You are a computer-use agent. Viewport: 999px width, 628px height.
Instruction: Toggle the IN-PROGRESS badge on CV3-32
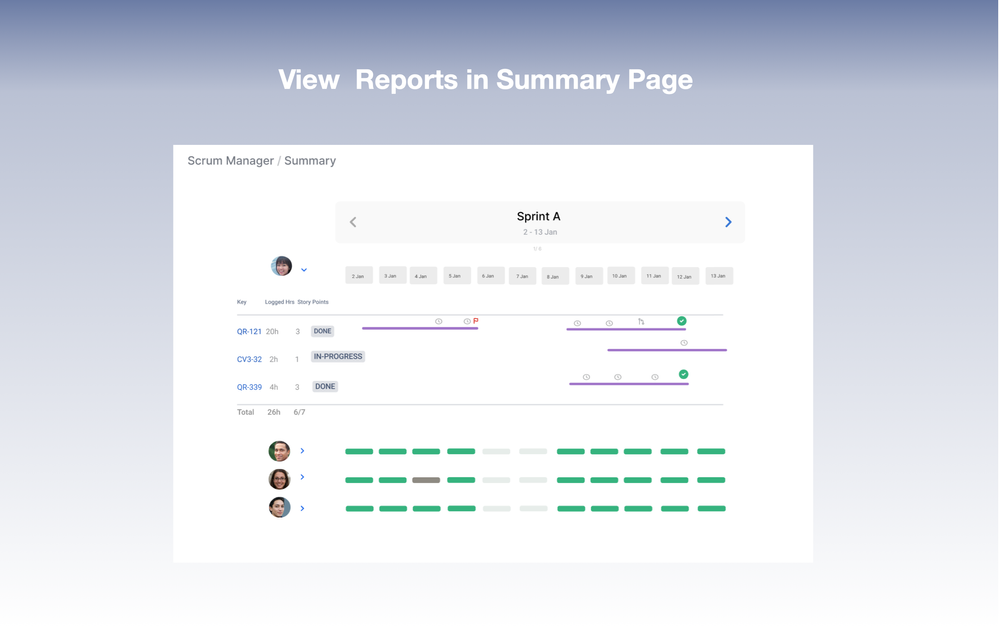coord(337,356)
